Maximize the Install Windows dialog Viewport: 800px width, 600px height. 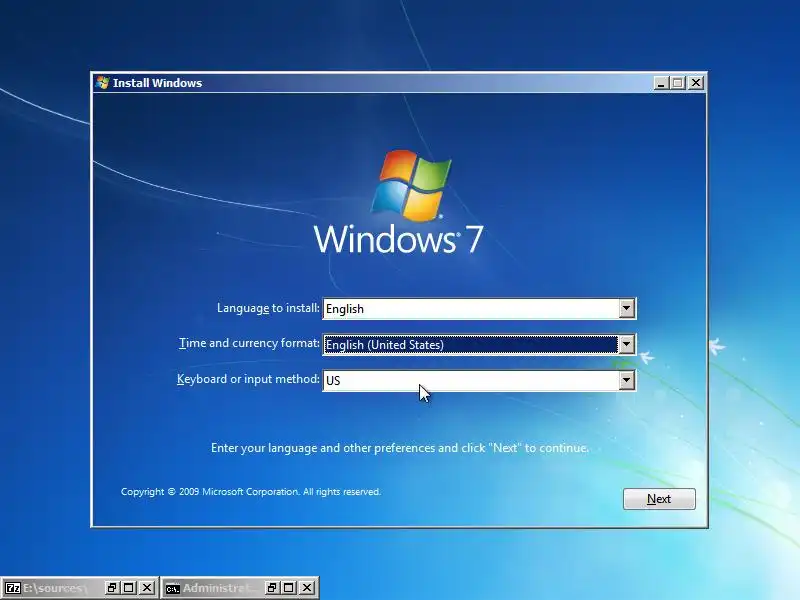pyautogui.click(x=678, y=83)
